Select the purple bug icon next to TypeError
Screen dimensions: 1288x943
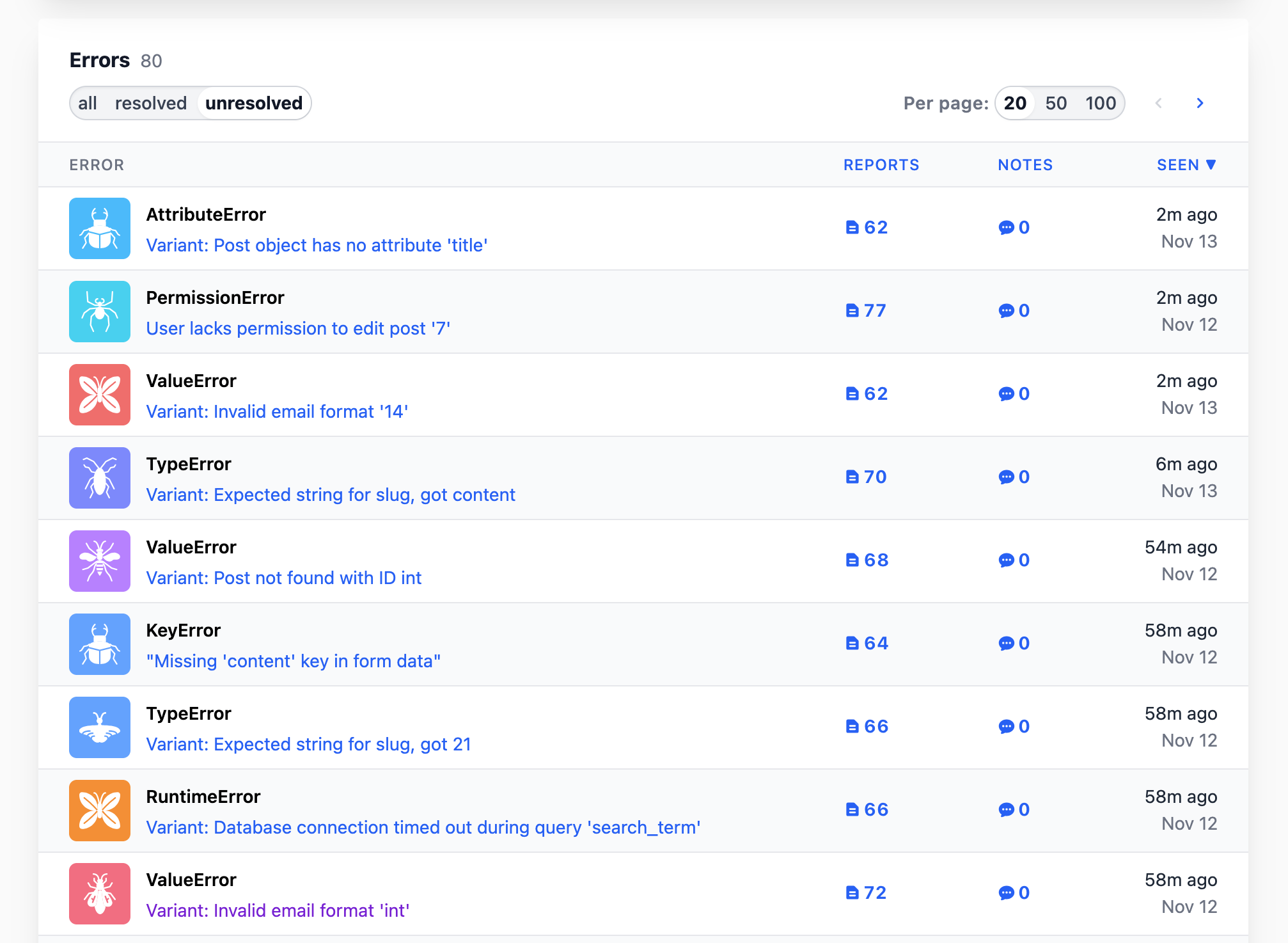(x=99, y=478)
